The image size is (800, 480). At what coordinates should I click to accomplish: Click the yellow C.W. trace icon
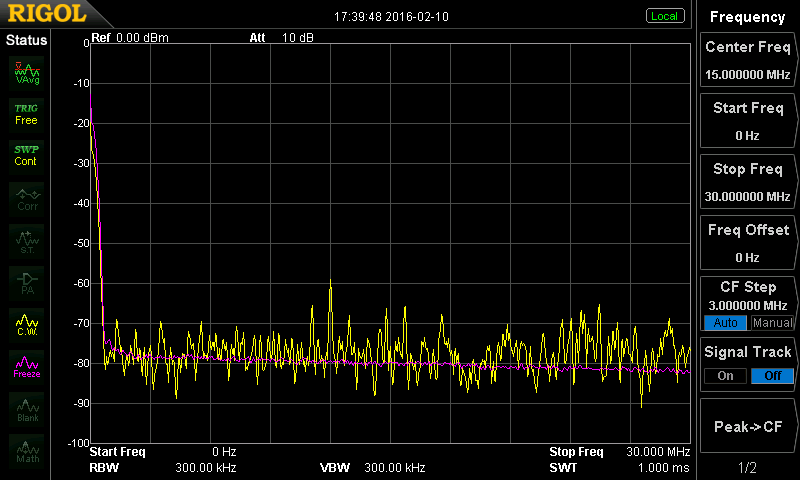pos(26,324)
